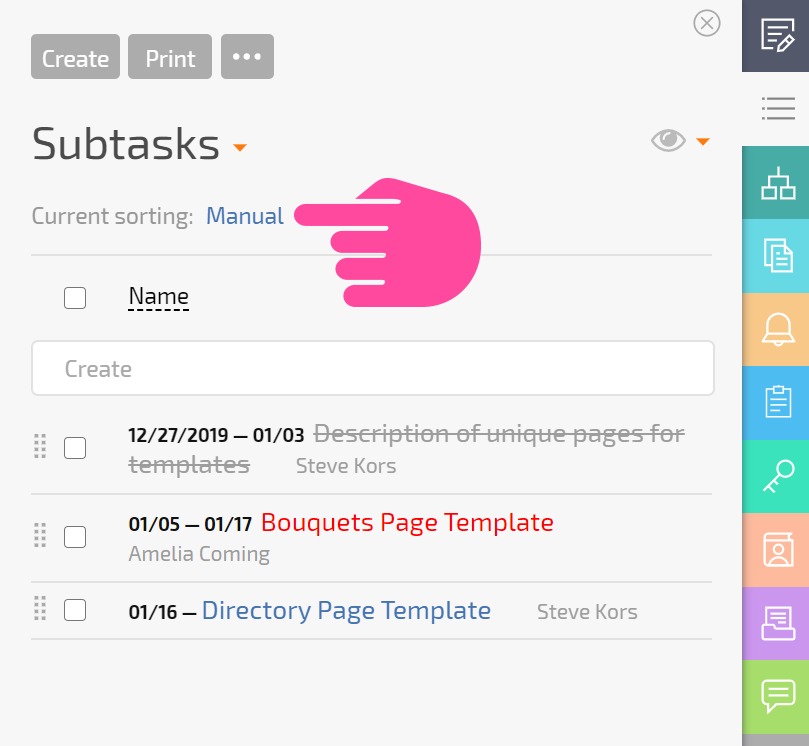Click the Create subtask input field

[373, 368]
